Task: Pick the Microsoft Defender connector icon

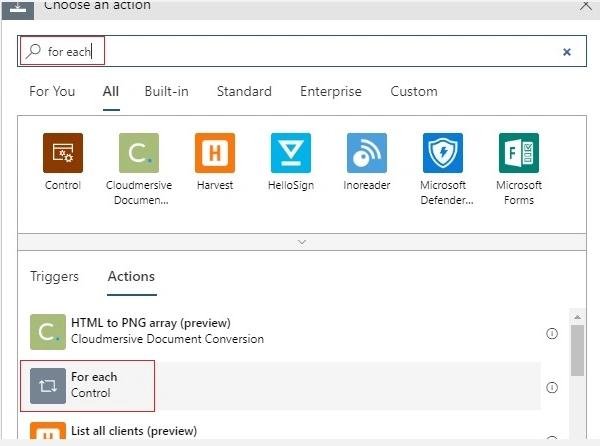Action: pyautogui.click(x=443, y=153)
